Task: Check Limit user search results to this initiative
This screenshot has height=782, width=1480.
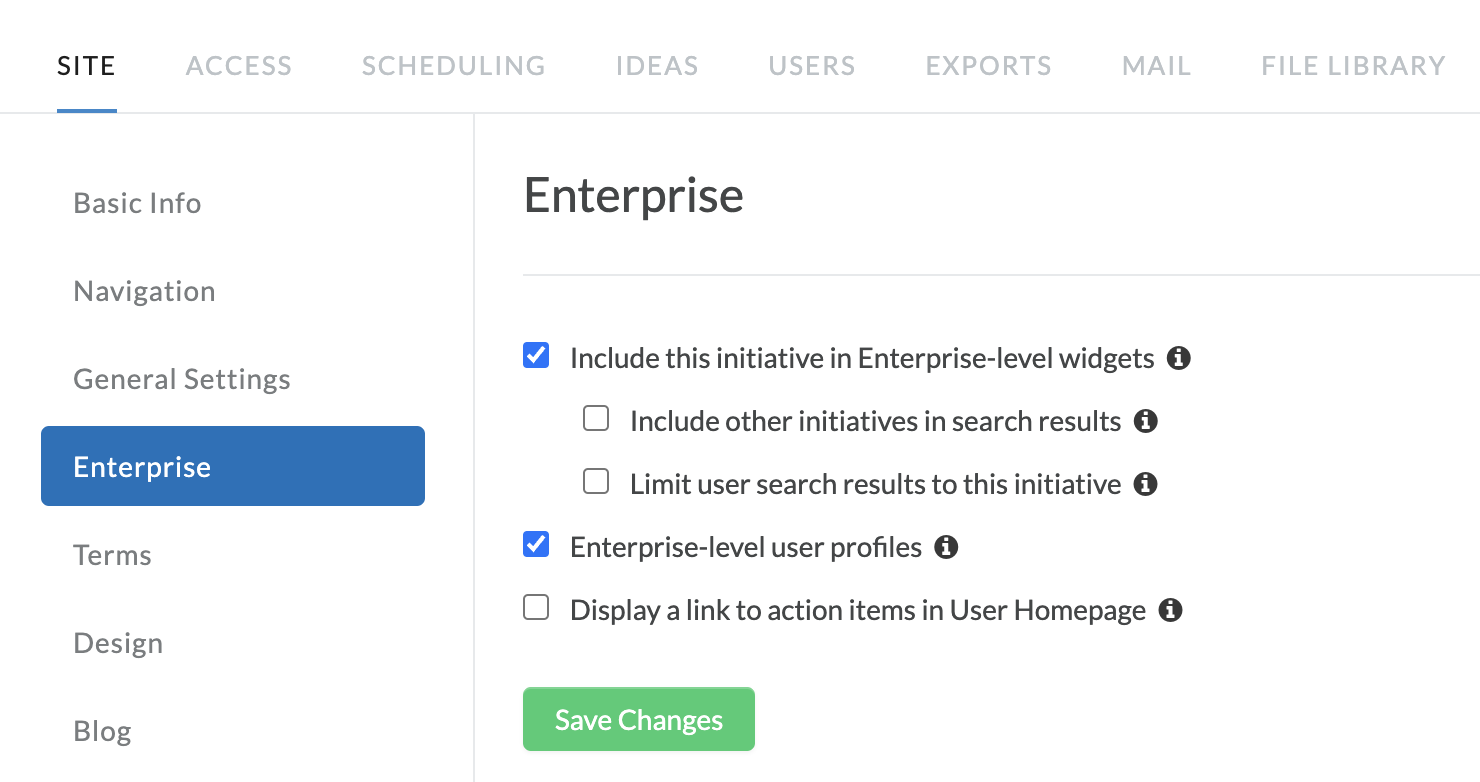Action: 596,482
